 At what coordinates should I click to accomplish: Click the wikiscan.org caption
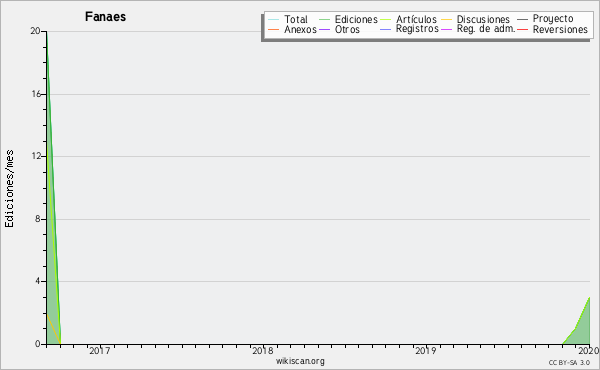click(300, 361)
